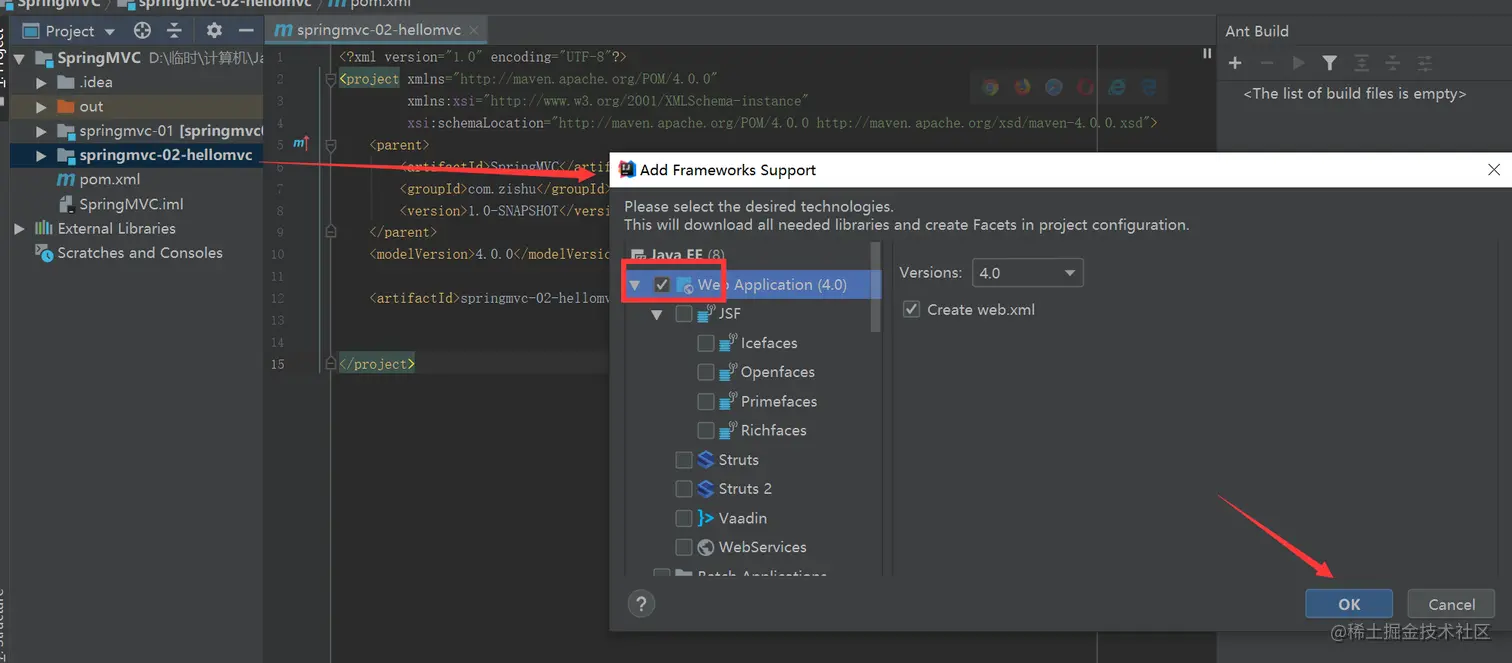The height and width of the screenshot is (663, 1512).
Task: Click the Add build file plus icon in Ant Build
Action: (x=1235, y=63)
